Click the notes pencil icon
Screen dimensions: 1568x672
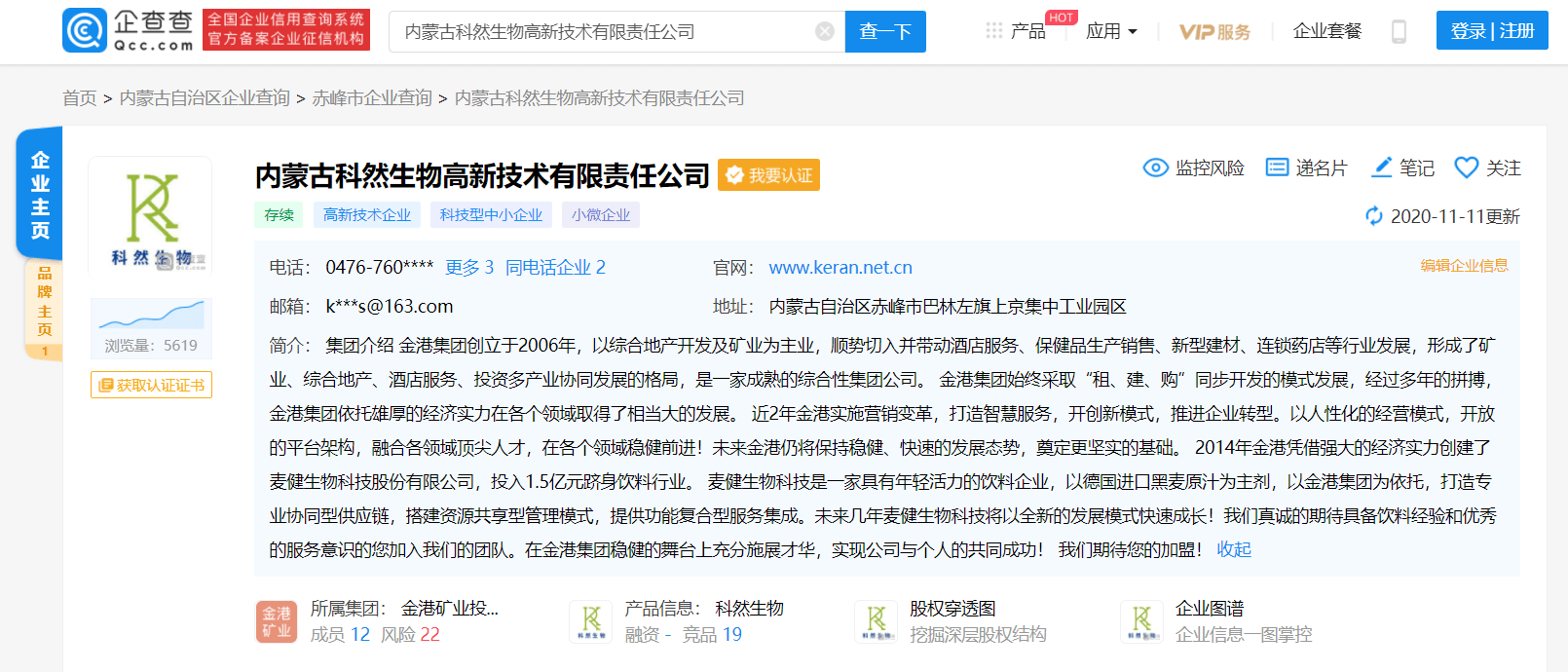tap(1381, 168)
